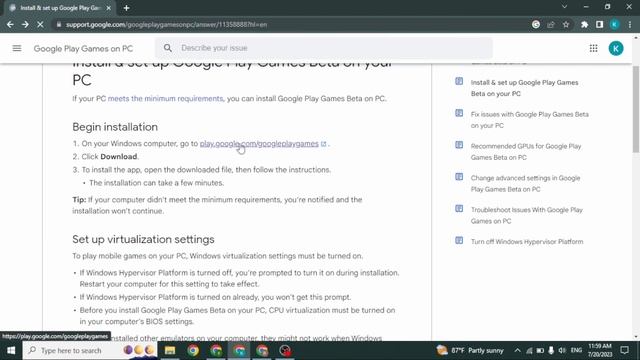Open the browser extensions puzzle icon
This screenshot has width=640, height=360.
click(x=584, y=24)
